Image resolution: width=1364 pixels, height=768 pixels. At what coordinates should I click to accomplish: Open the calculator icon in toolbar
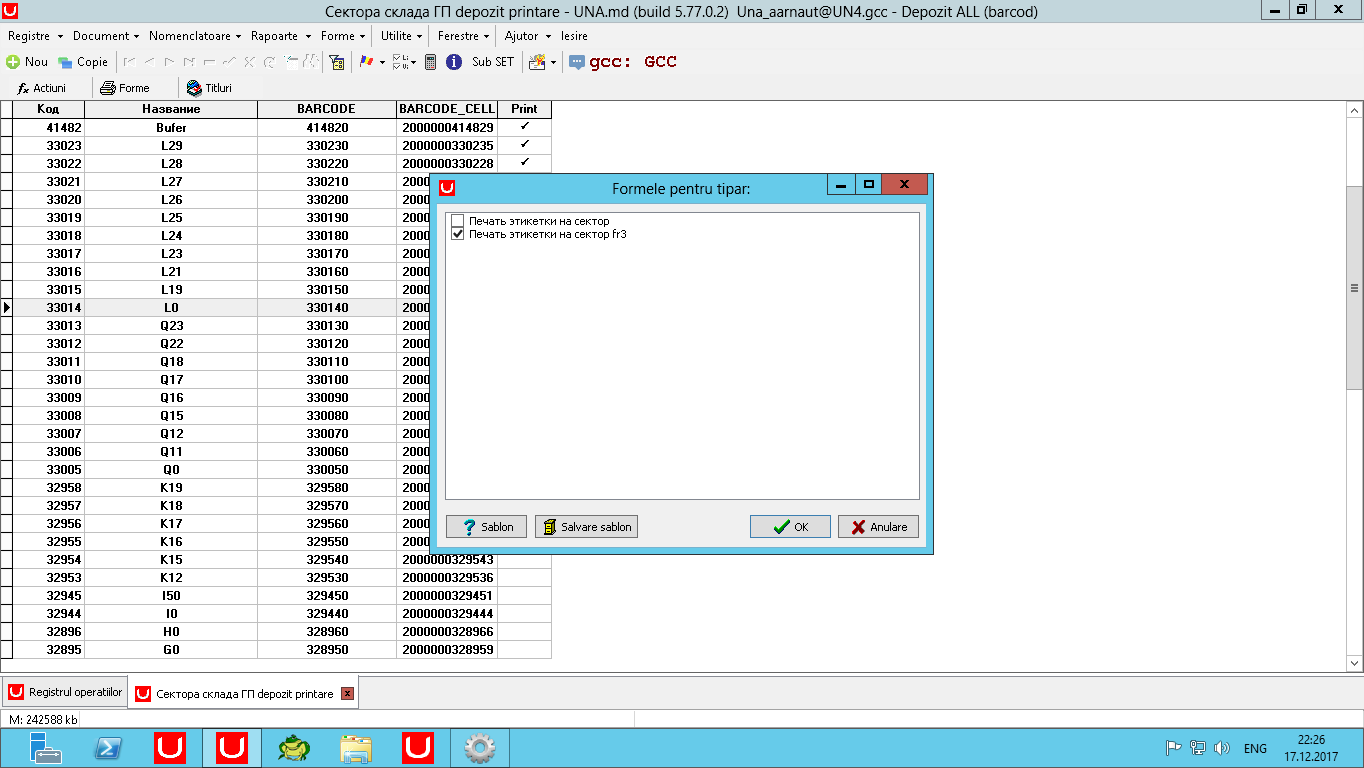430,62
